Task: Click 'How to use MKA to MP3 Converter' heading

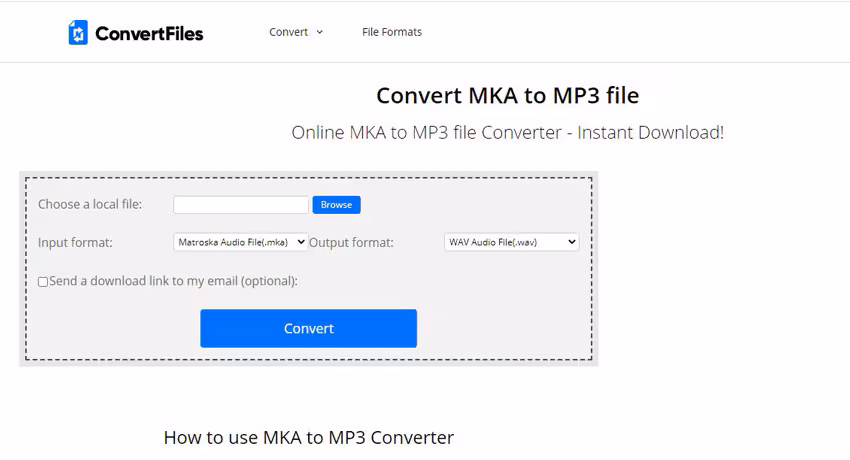Action: (x=308, y=437)
